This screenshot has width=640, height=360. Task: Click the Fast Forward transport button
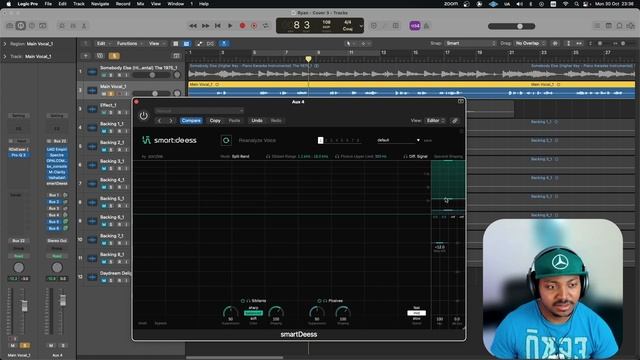(x=205, y=26)
